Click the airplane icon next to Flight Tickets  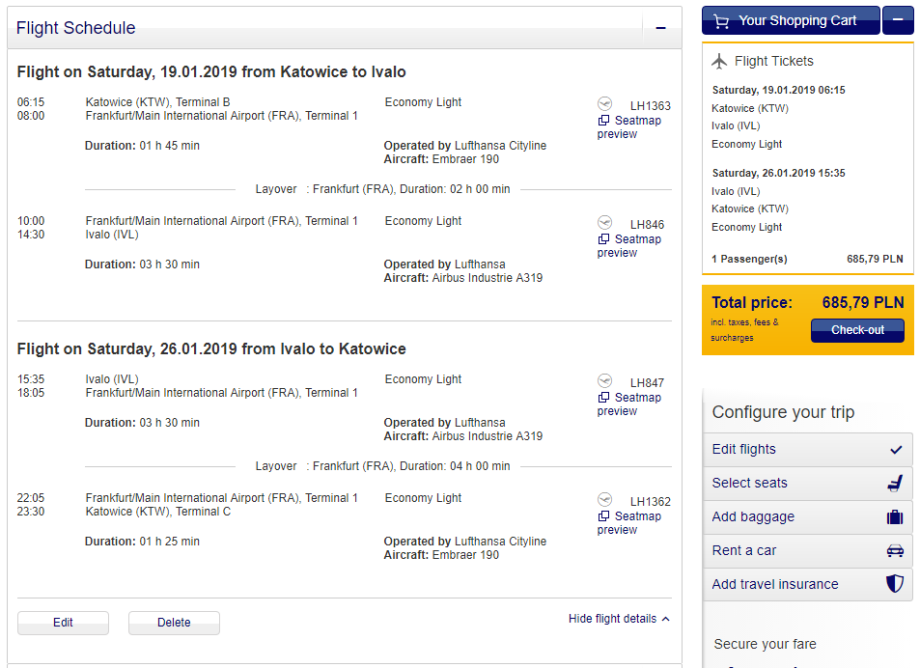[719, 61]
